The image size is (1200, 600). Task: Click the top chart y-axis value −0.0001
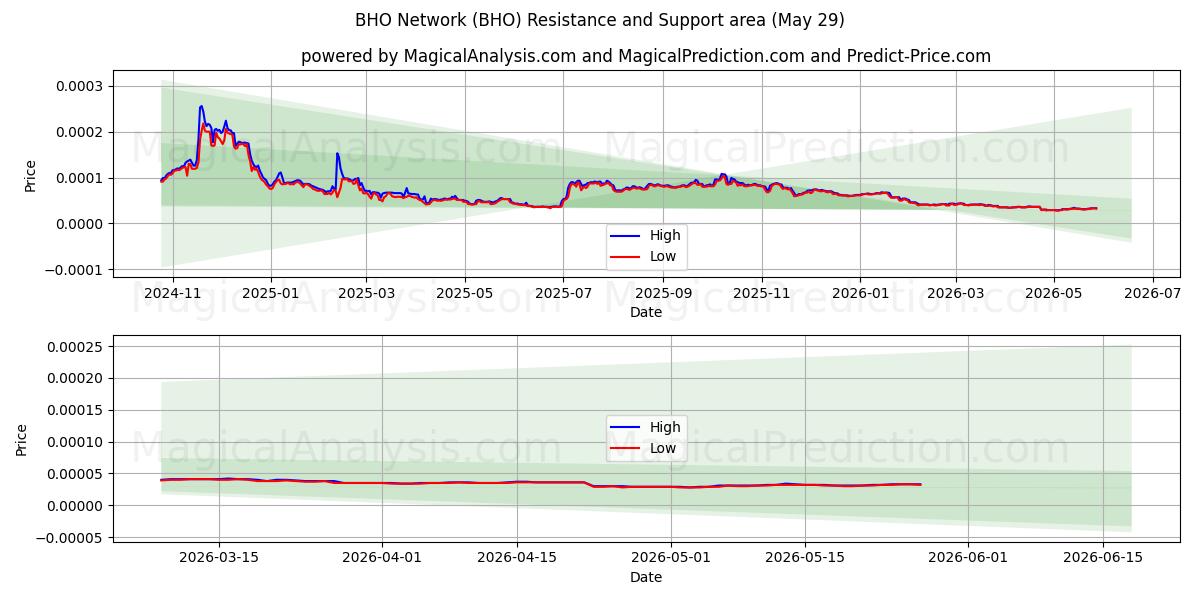coord(74,270)
